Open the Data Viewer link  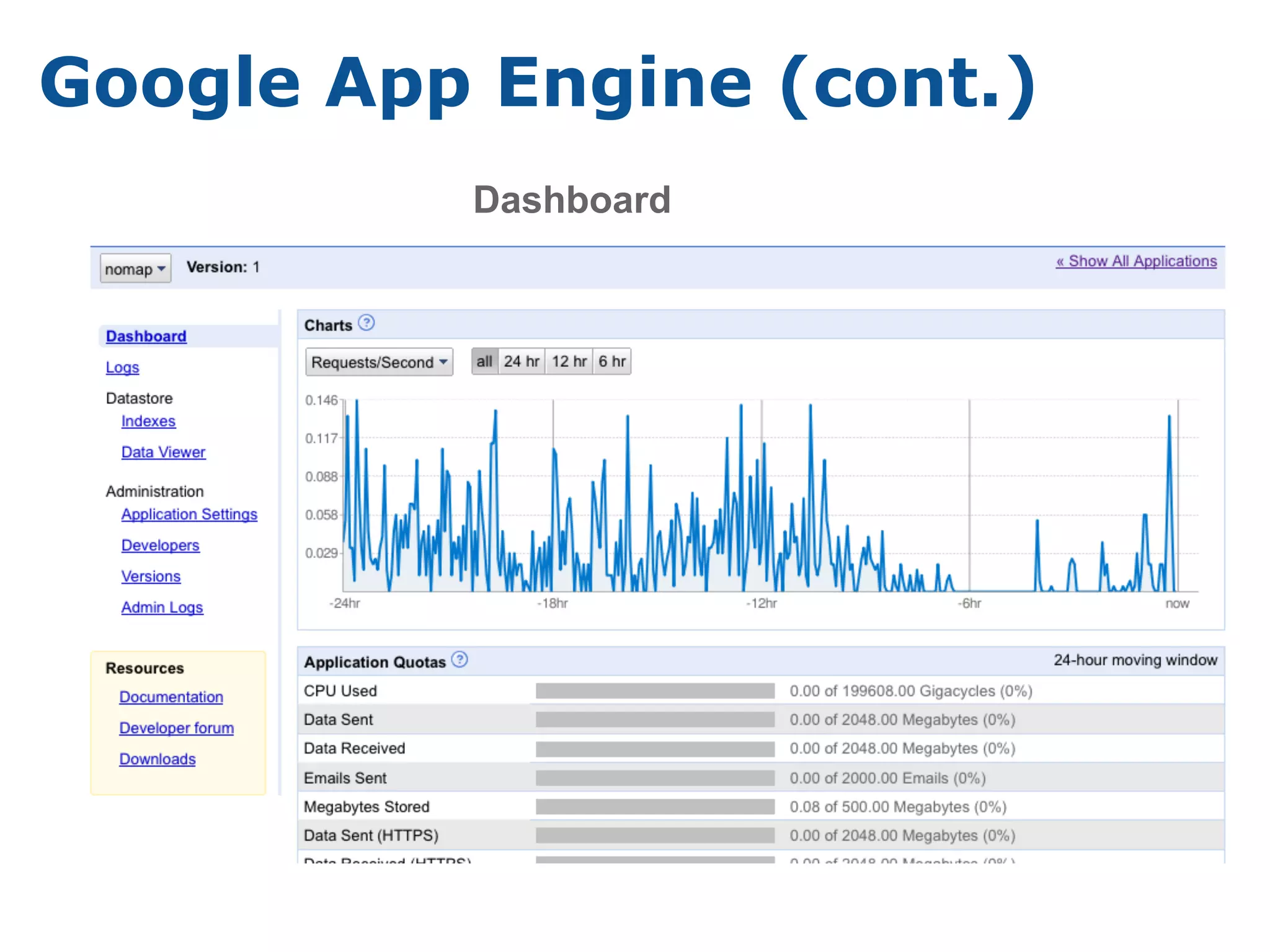163,452
